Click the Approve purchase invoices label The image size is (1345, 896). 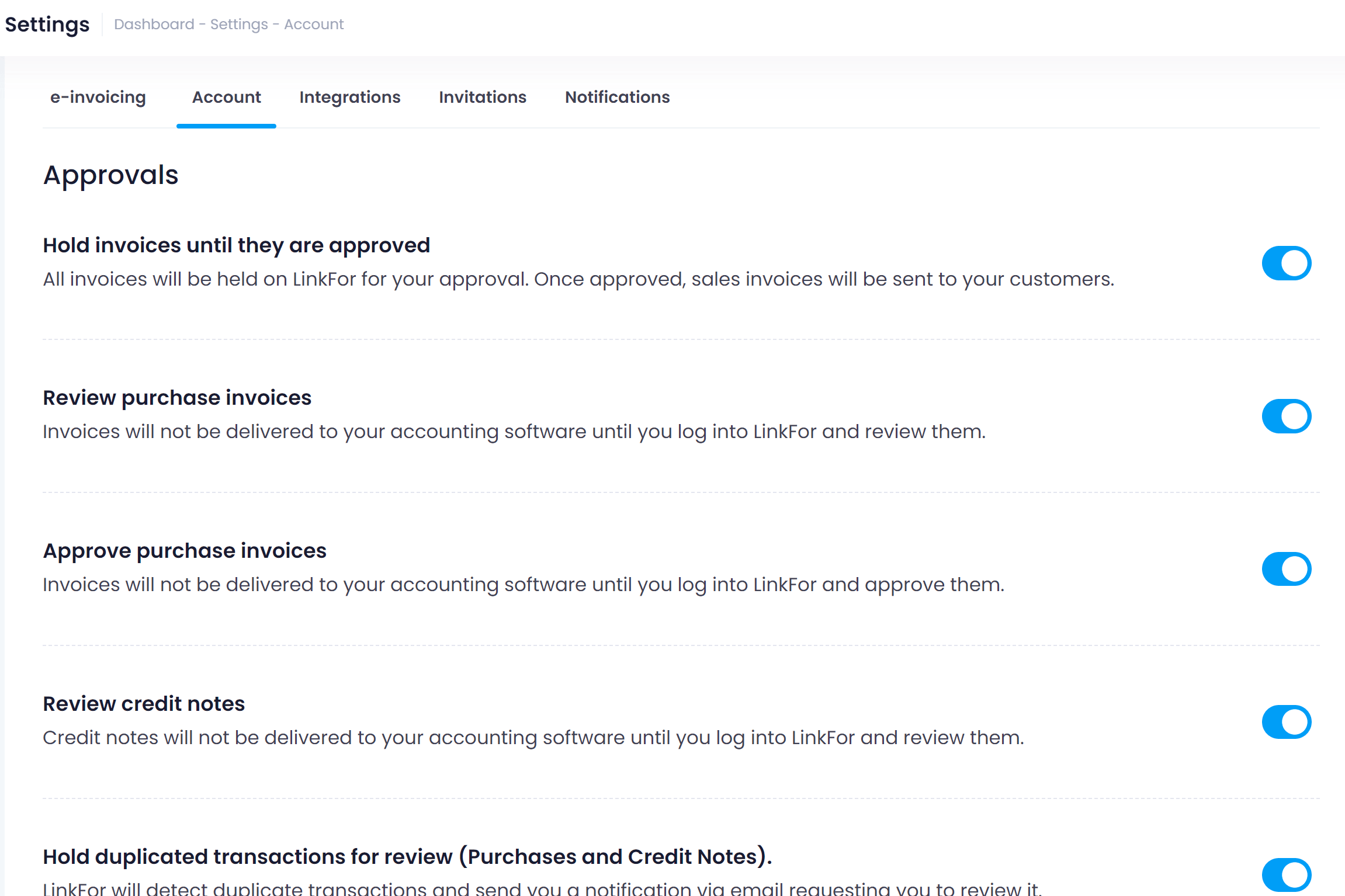point(185,551)
